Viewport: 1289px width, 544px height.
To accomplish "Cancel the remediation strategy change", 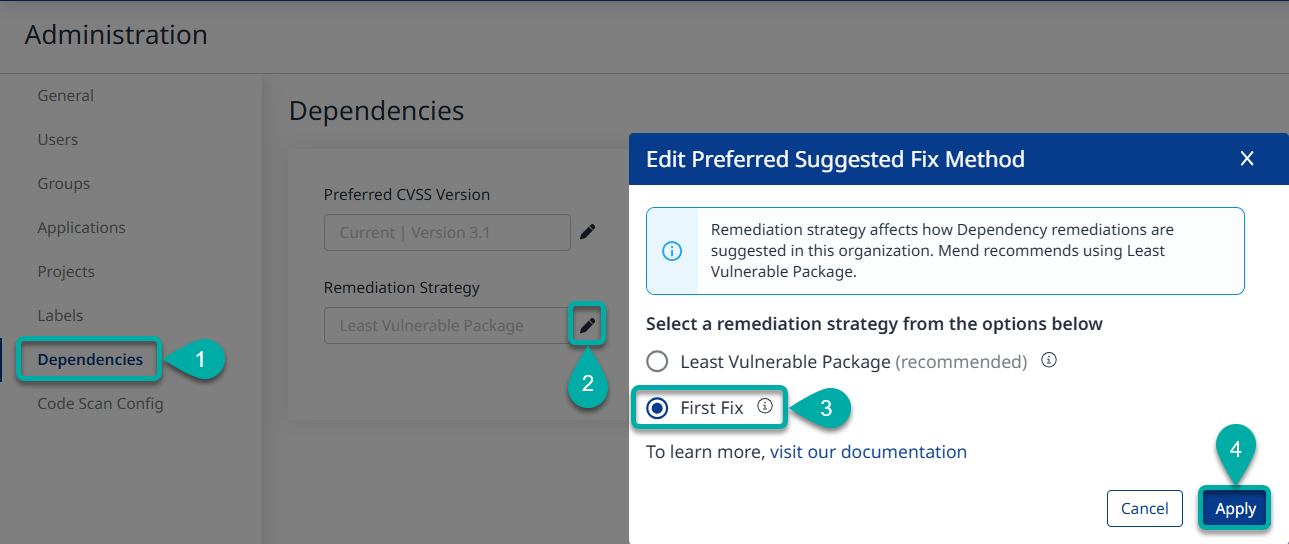I will click(1144, 508).
